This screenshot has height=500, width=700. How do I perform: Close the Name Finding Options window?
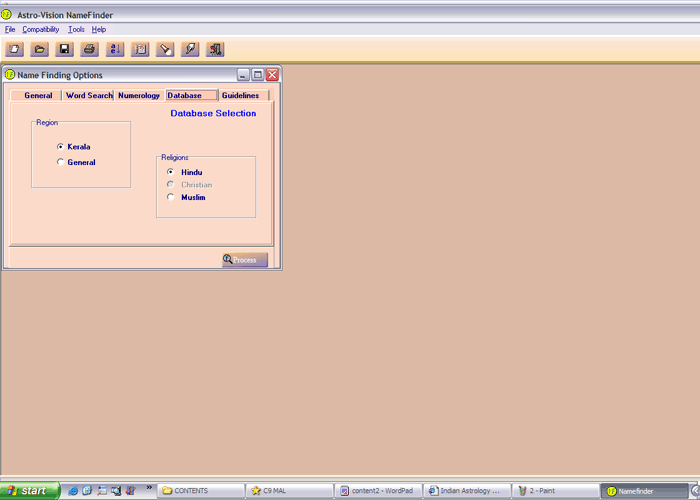272,75
